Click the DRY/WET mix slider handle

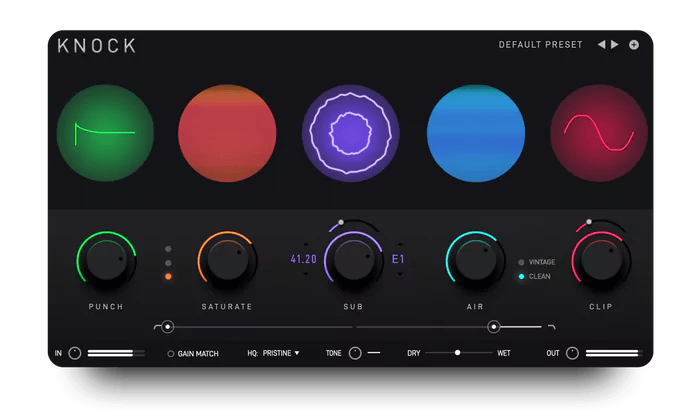(x=458, y=353)
